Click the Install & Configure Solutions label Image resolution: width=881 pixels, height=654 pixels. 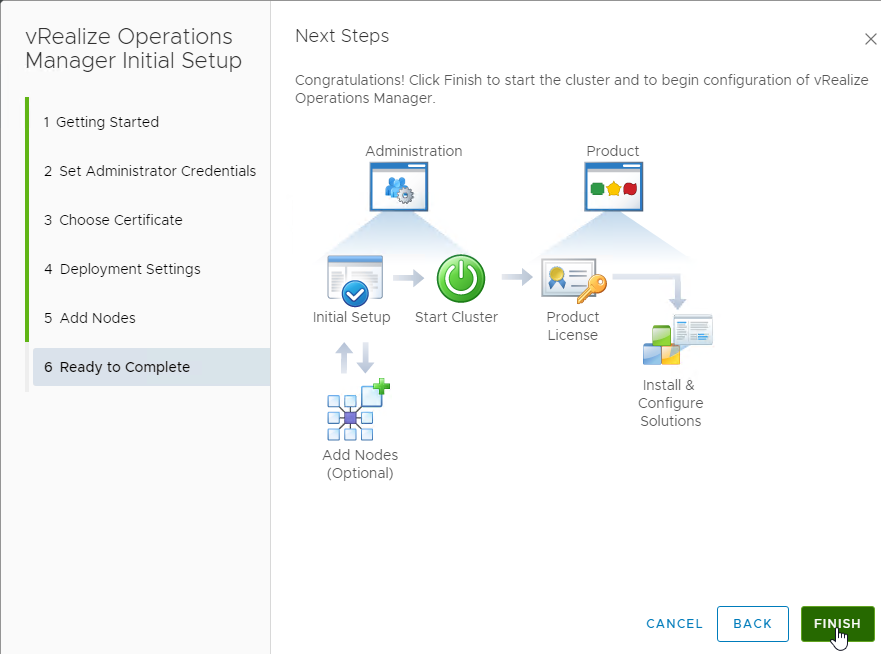[670, 403]
